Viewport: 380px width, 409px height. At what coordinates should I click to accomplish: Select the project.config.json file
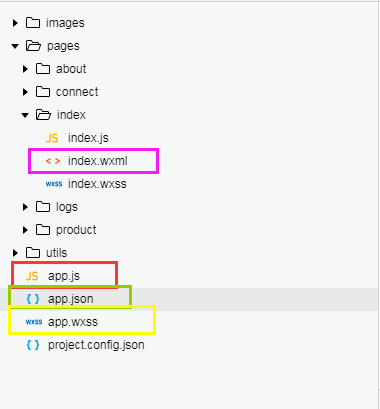point(96,345)
